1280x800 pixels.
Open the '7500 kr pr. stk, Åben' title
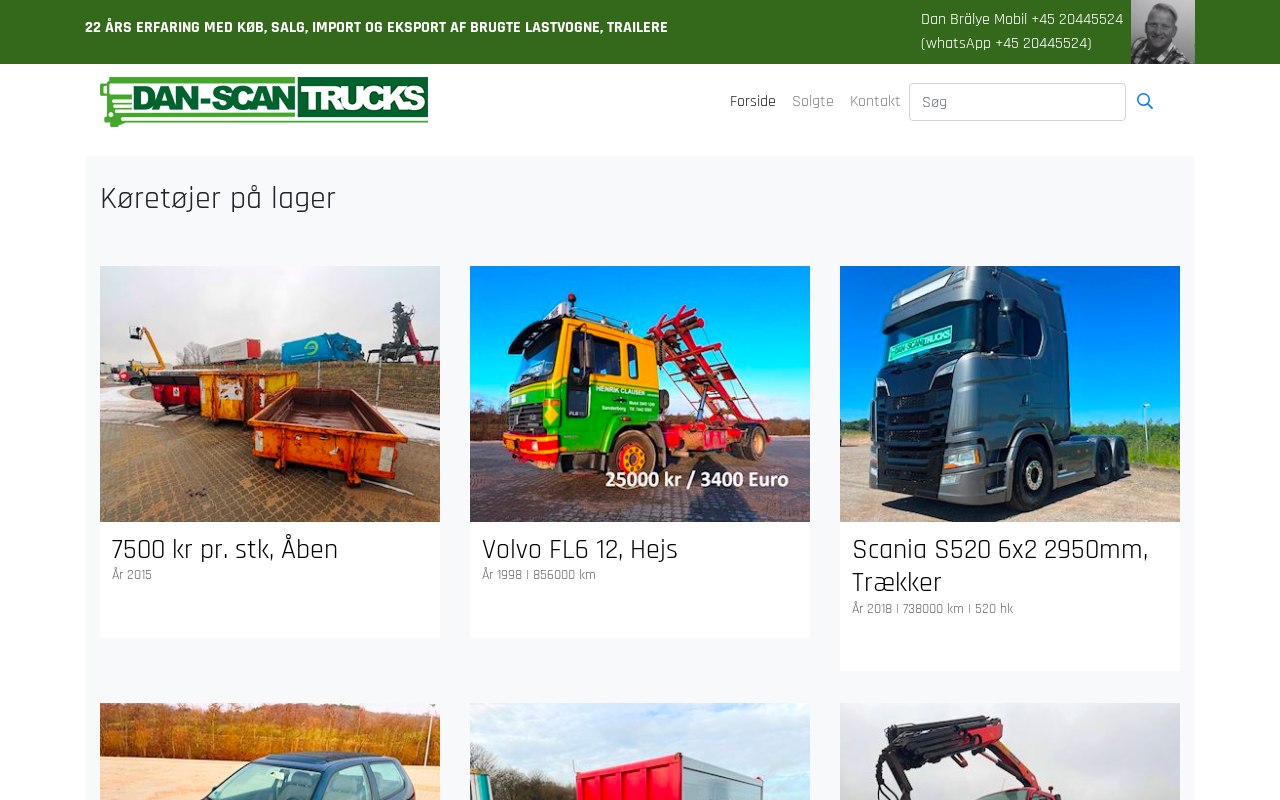point(225,550)
